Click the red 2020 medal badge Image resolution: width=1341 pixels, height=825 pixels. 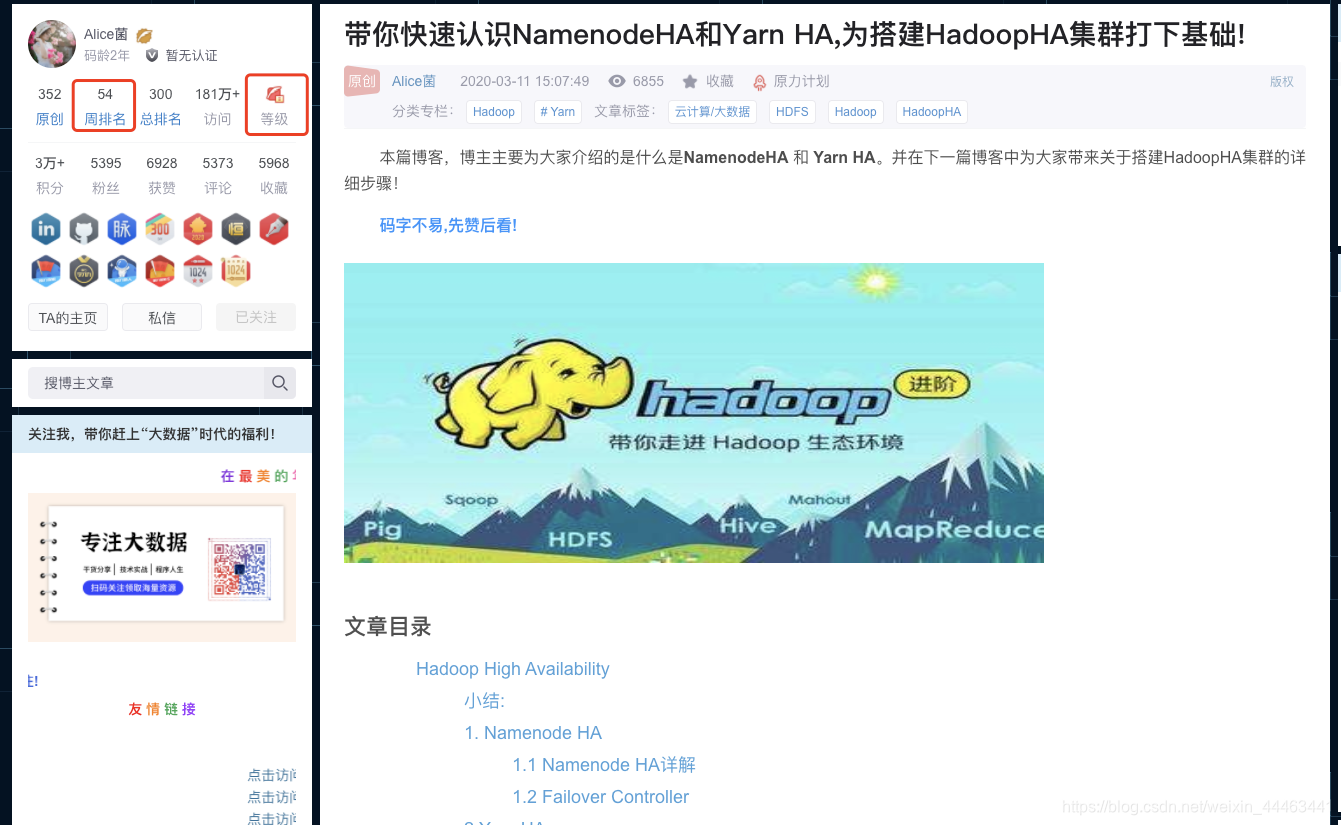(x=198, y=229)
